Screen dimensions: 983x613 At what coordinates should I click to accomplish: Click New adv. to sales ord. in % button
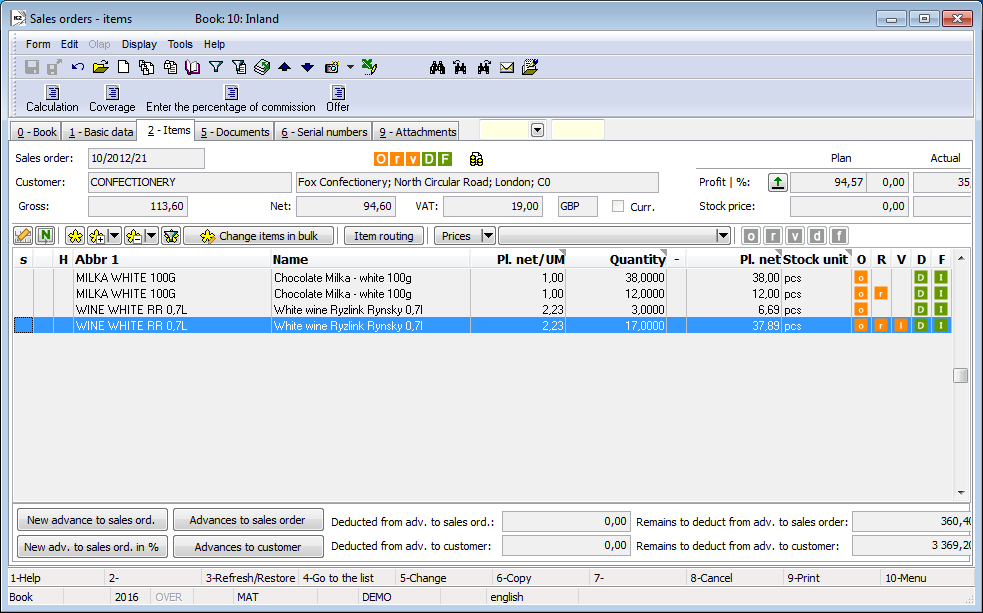click(92, 547)
